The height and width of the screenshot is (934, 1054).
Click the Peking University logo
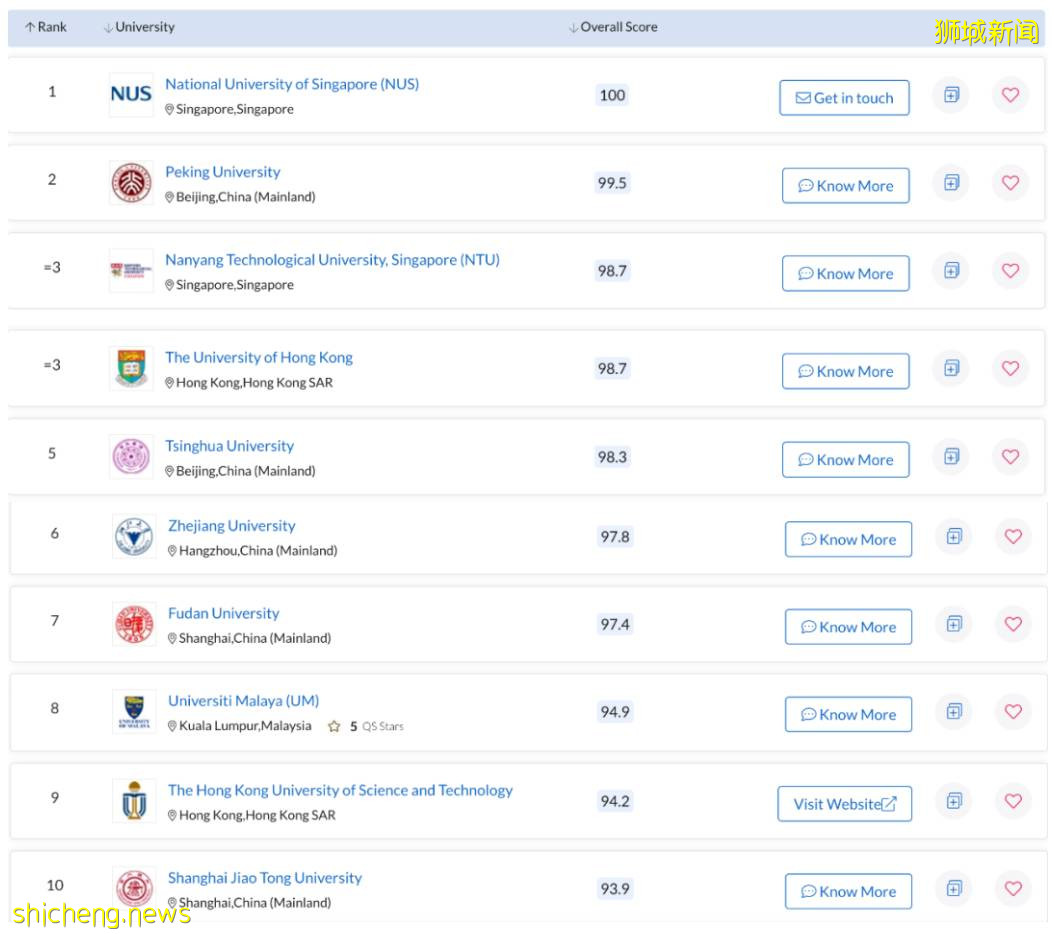point(131,183)
